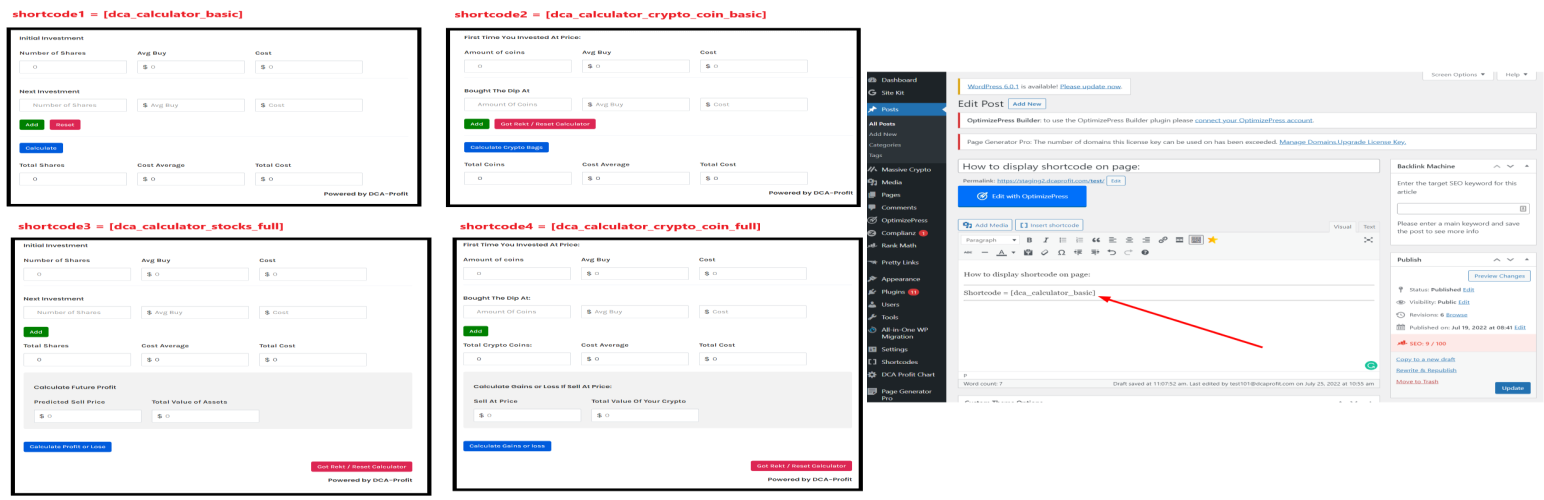
Task: Click red Reset button in shortcode1 calculator
Action: 65,125
